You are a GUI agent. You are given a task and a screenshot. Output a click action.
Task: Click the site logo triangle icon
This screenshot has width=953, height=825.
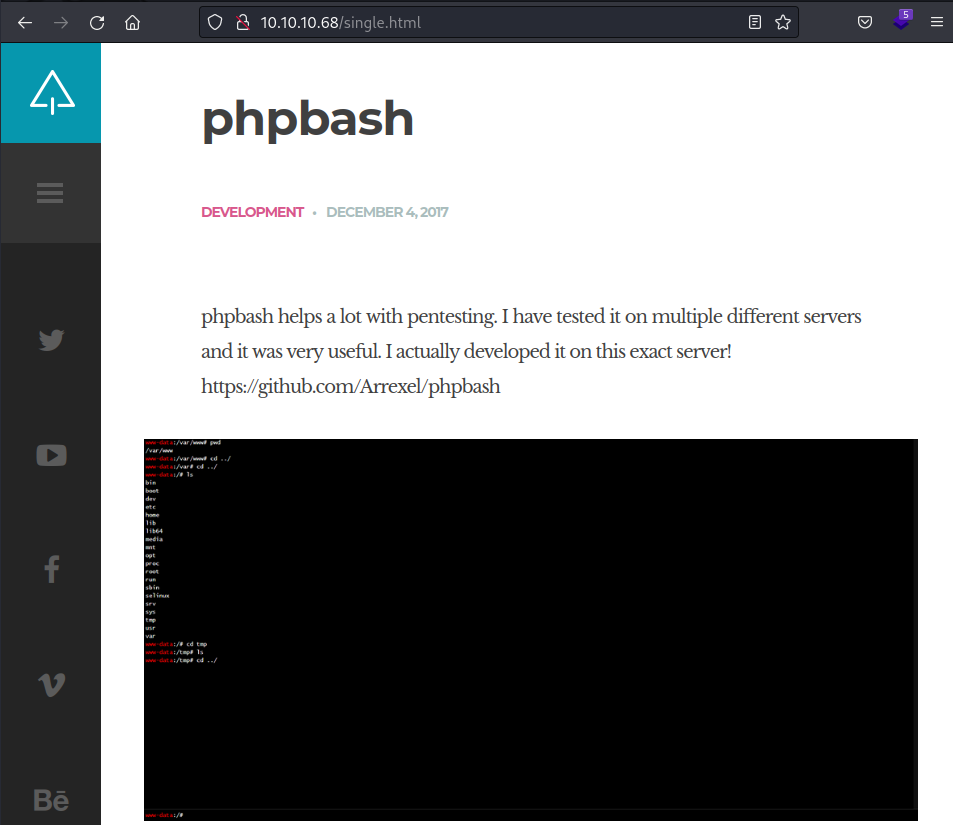[52, 92]
